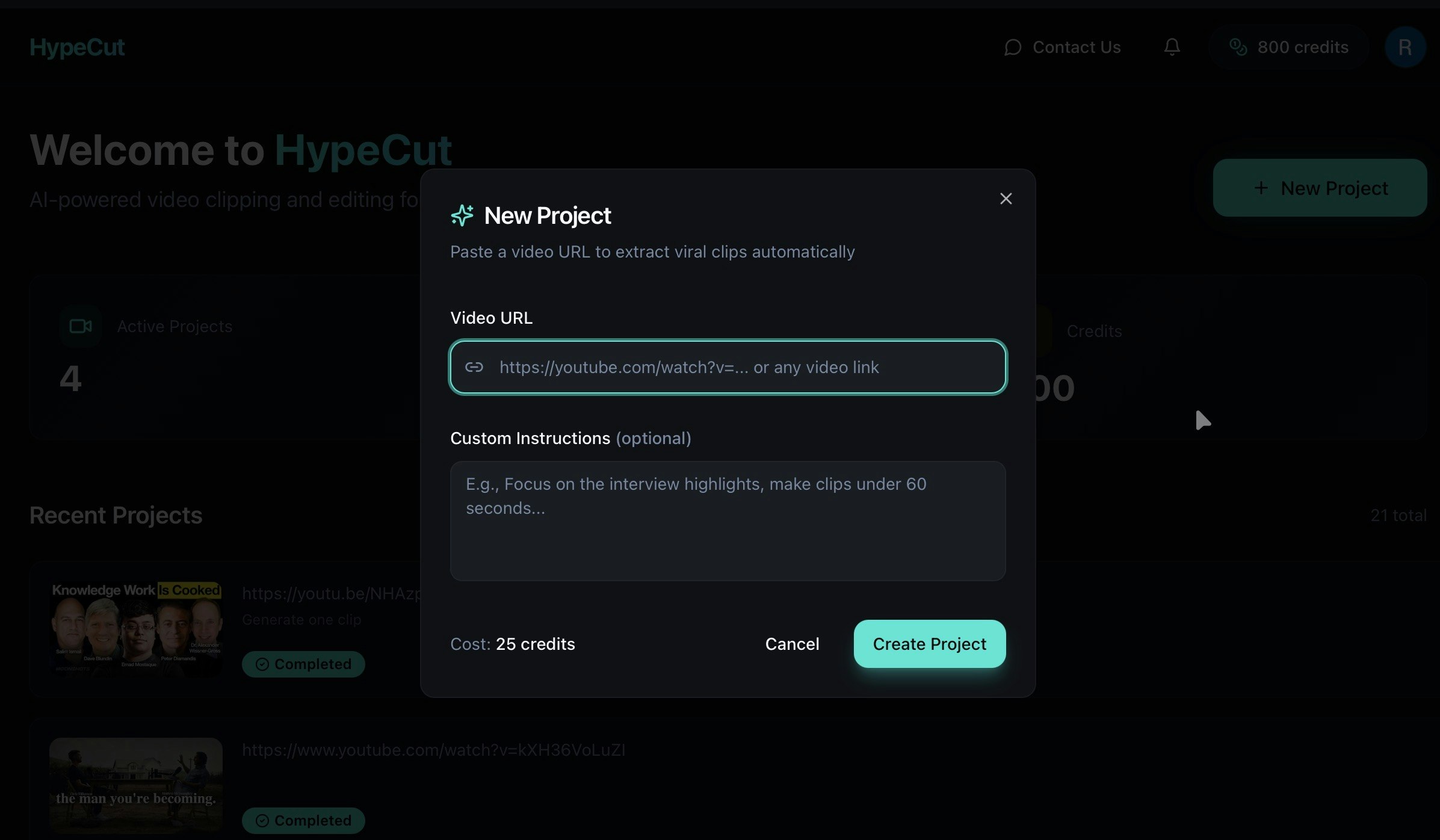Click the video camera icon near Active Projects
The width and height of the screenshot is (1440, 840).
pyautogui.click(x=80, y=326)
